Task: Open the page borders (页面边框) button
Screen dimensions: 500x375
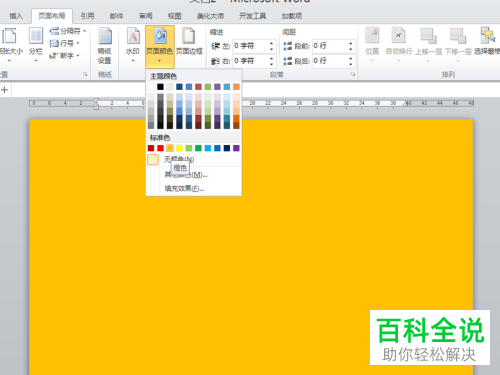Action: pyautogui.click(x=189, y=42)
